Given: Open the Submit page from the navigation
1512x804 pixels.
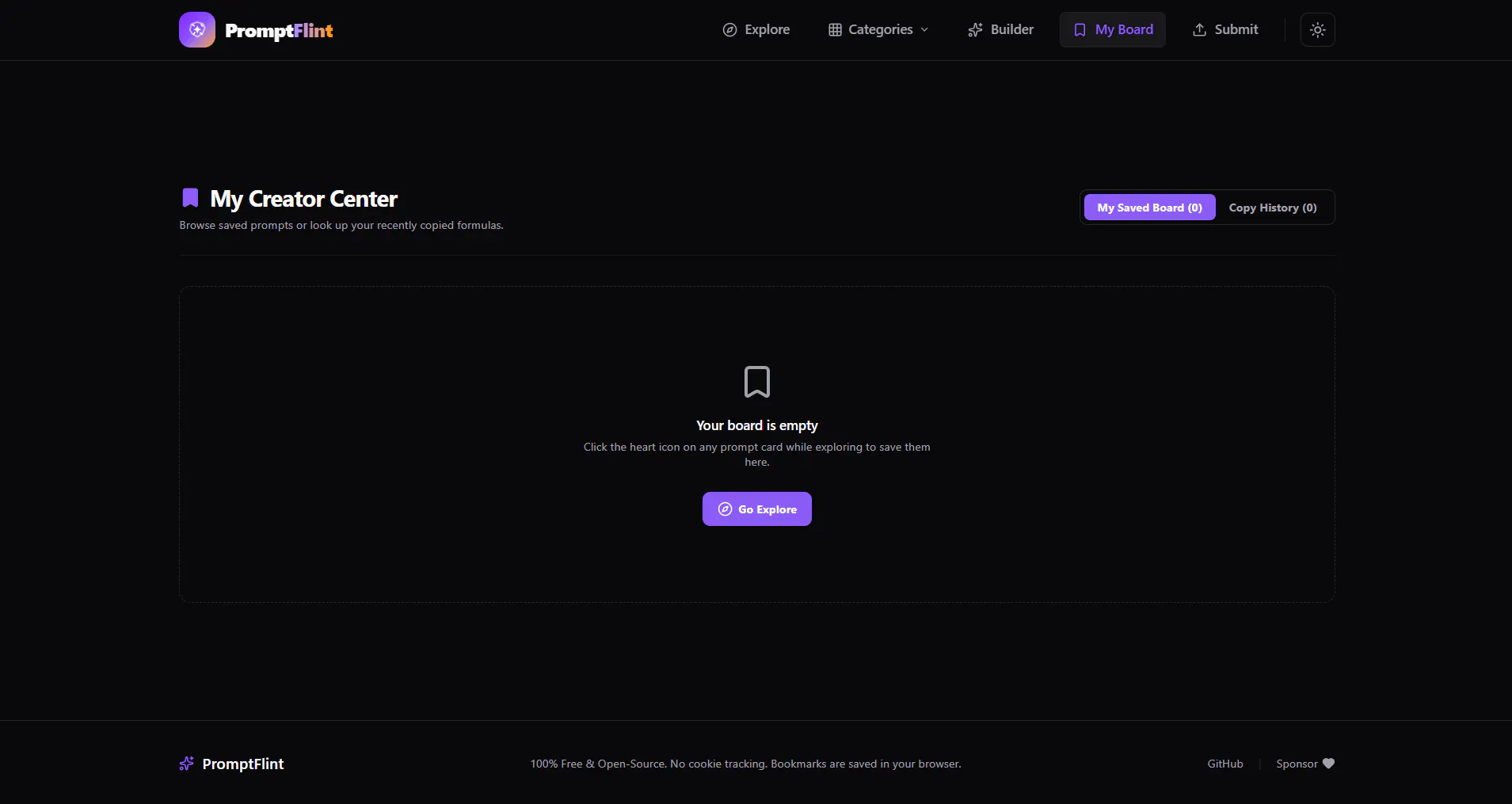Looking at the screenshot, I should pyautogui.click(x=1225, y=29).
